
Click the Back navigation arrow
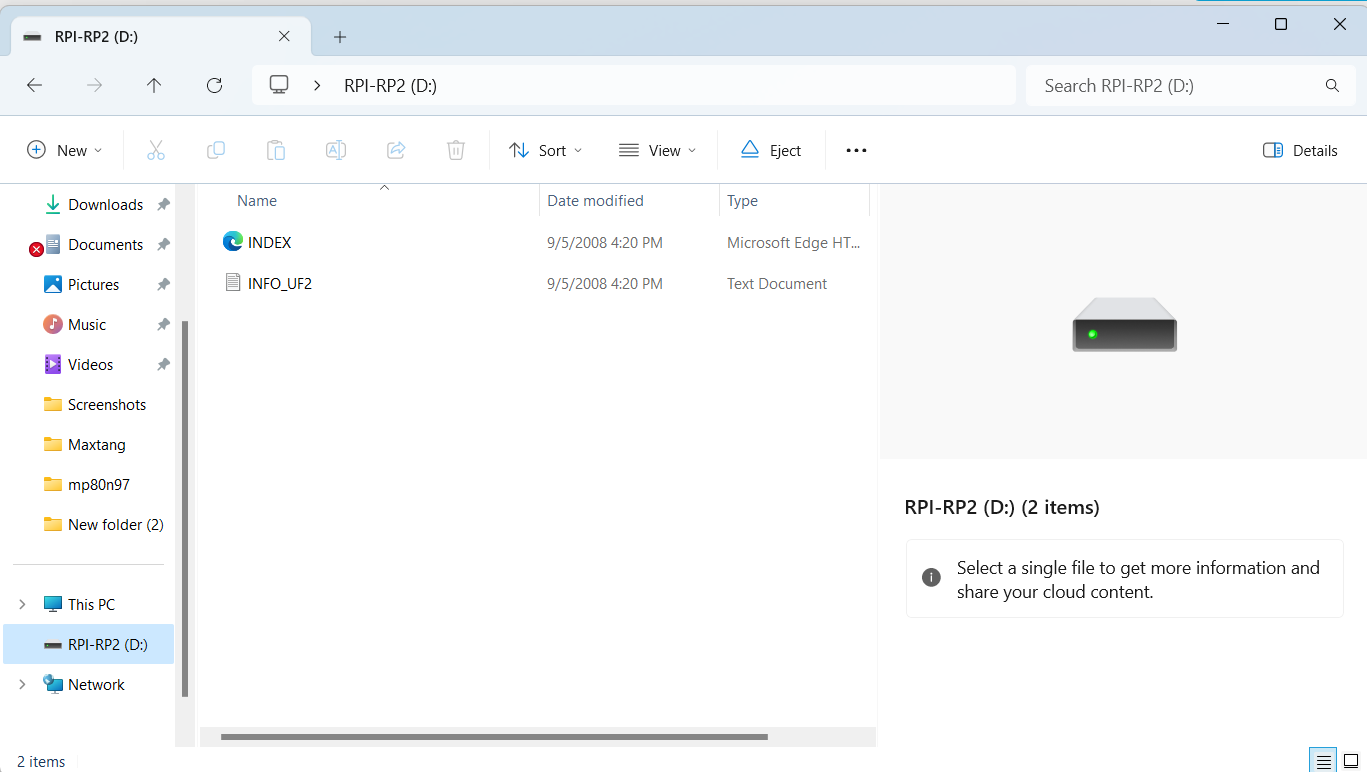pyautogui.click(x=34, y=86)
